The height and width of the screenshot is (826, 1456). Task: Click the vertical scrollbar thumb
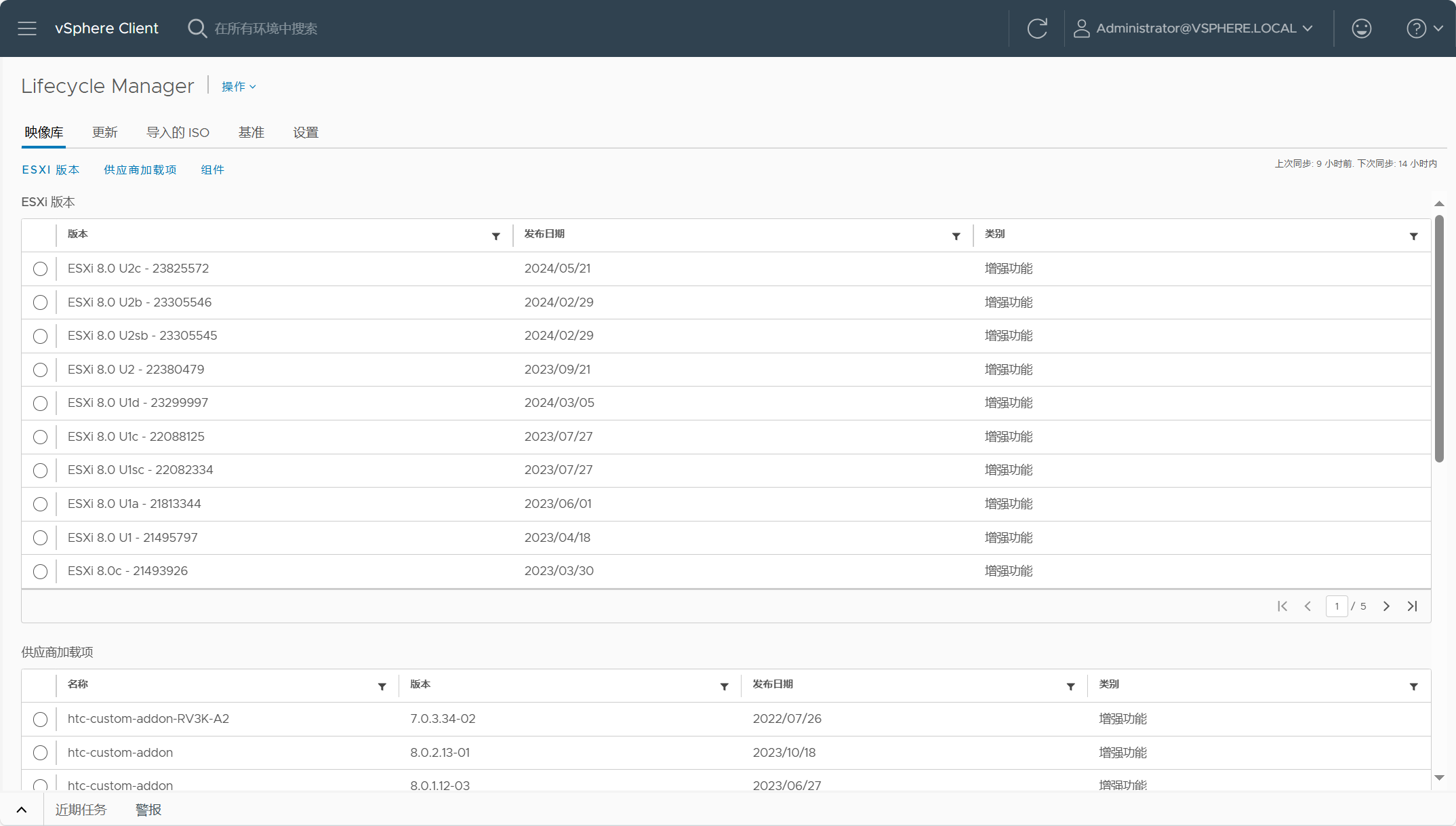1439,339
